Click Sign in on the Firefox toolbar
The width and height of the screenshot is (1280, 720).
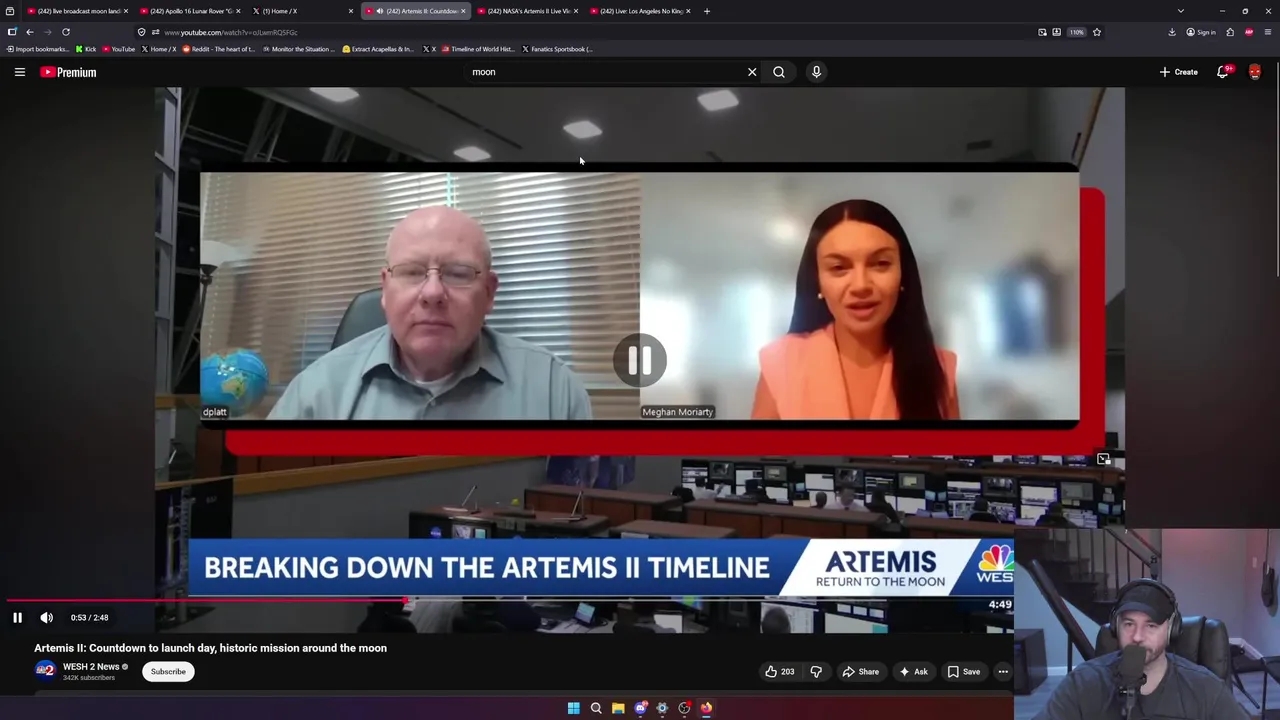point(1201,32)
